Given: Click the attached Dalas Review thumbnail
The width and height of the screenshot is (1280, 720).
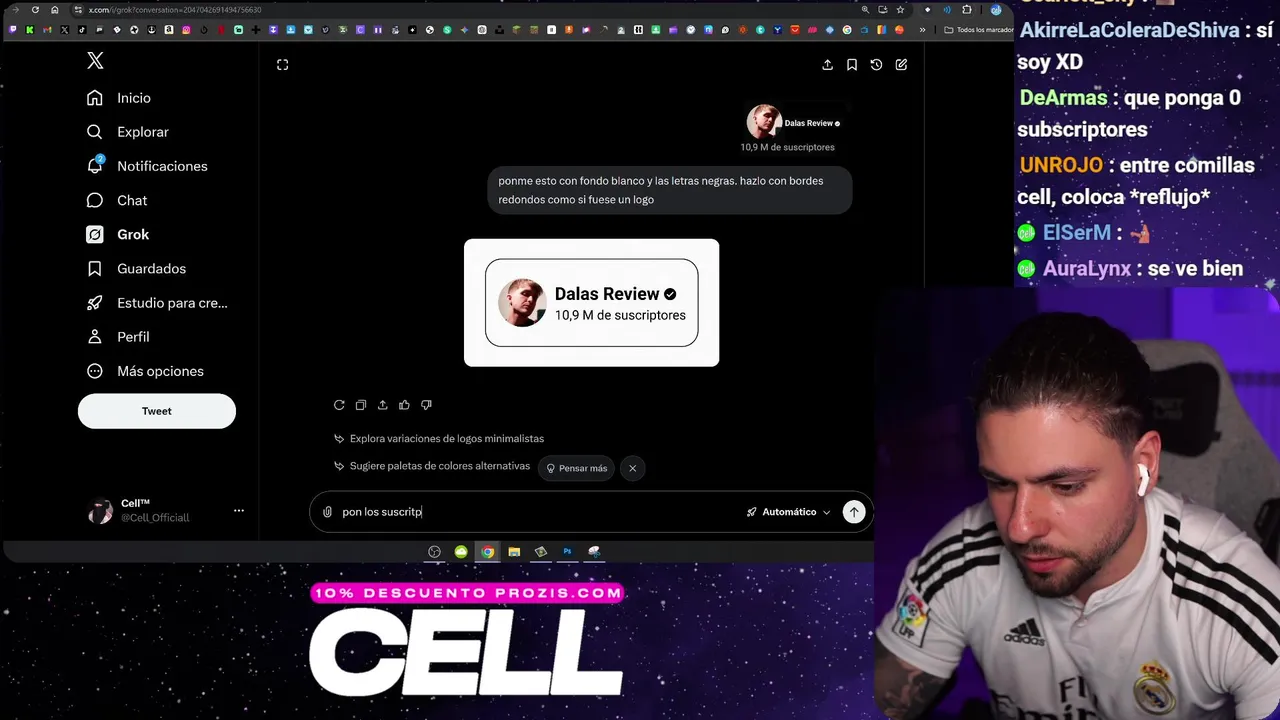Looking at the screenshot, I should click(x=796, y=129).
